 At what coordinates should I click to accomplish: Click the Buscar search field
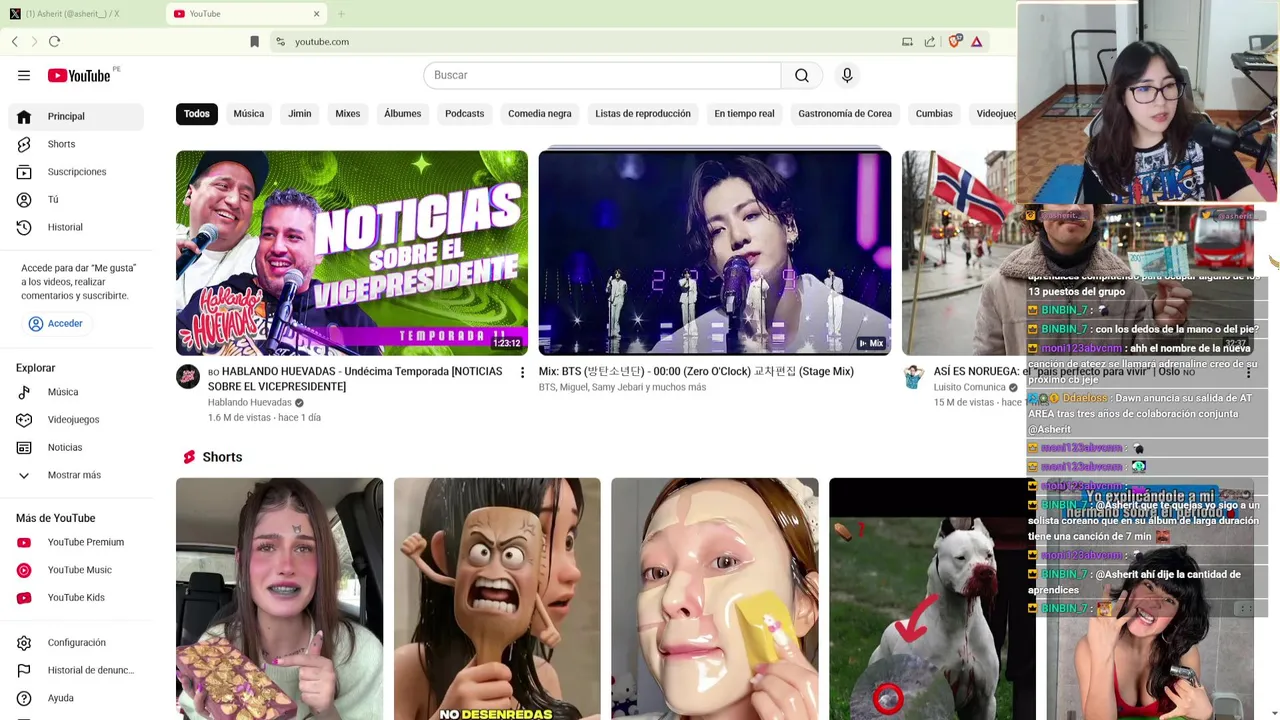point(602,75)
